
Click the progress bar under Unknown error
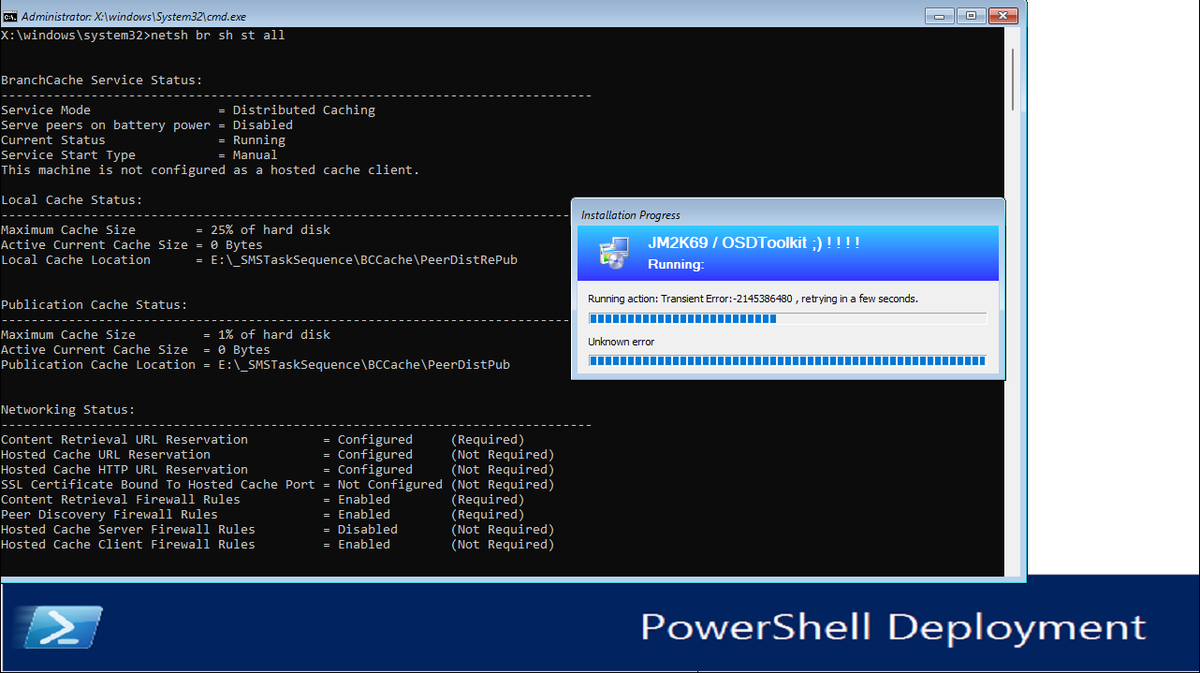point(788,361)
